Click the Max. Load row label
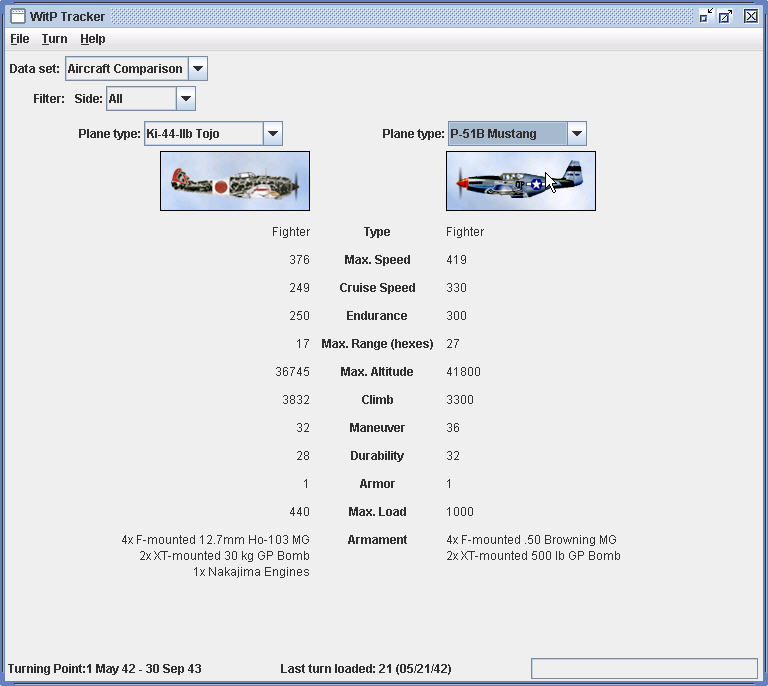Viewport: 768px width, 686px height. [x=377, y=512]
